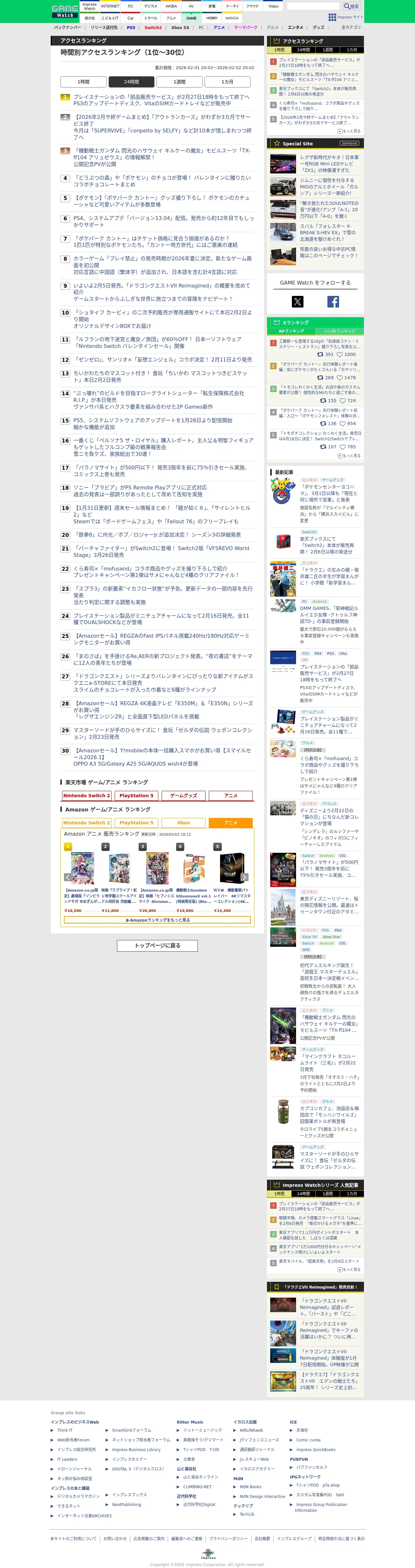Image resolution: width=415 pixels, height=1568 pixels.
Task: Open Subaru Forester special site thumbnail
Action: pos(283,233)
